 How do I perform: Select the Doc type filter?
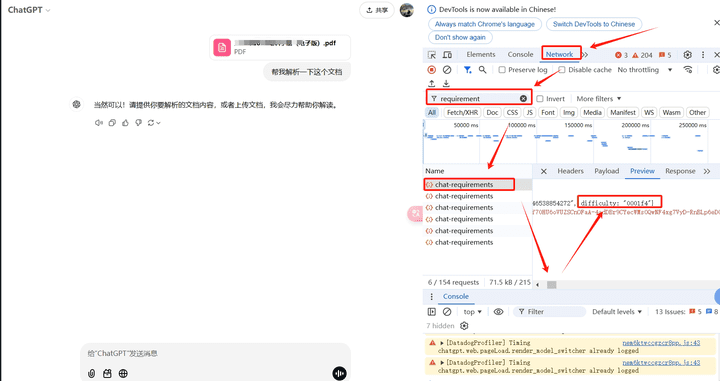point(492,112)
